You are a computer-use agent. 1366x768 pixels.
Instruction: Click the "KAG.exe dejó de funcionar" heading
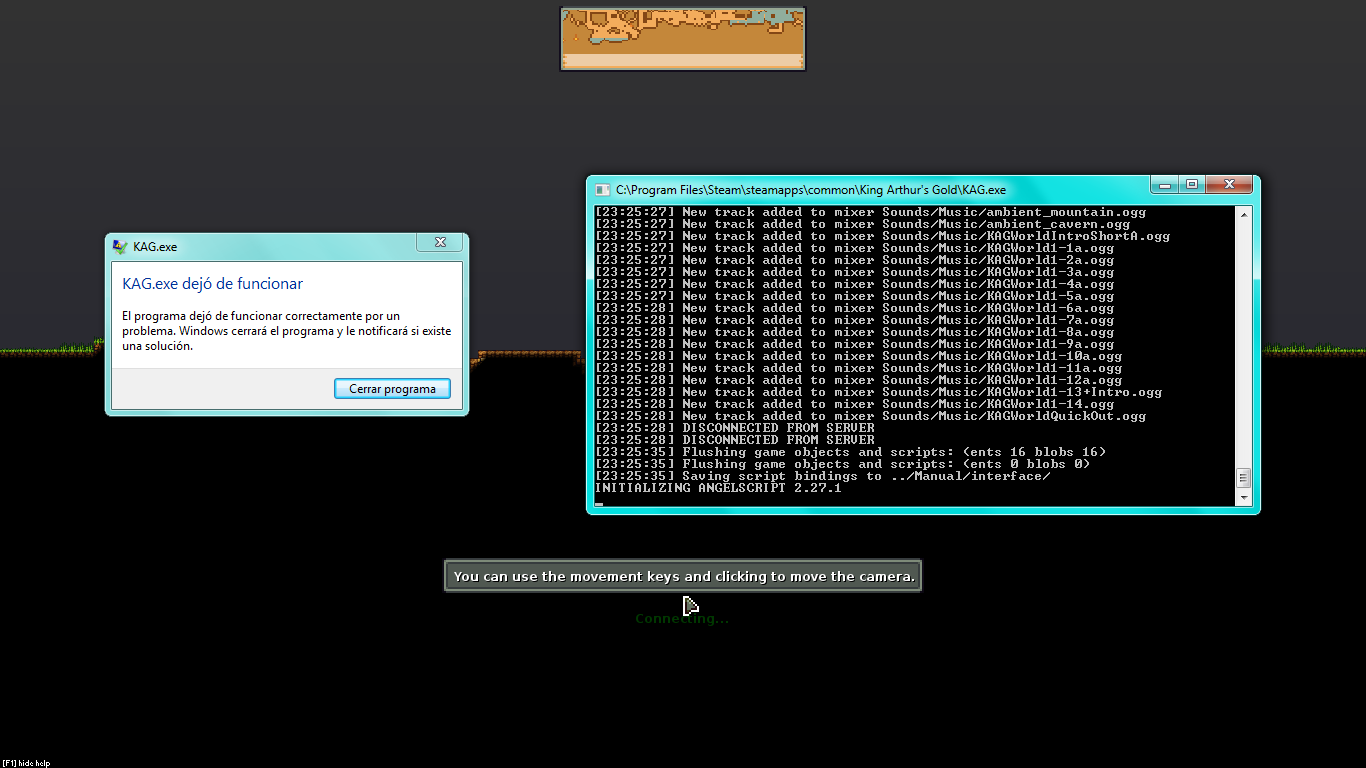tap(212, 284)
